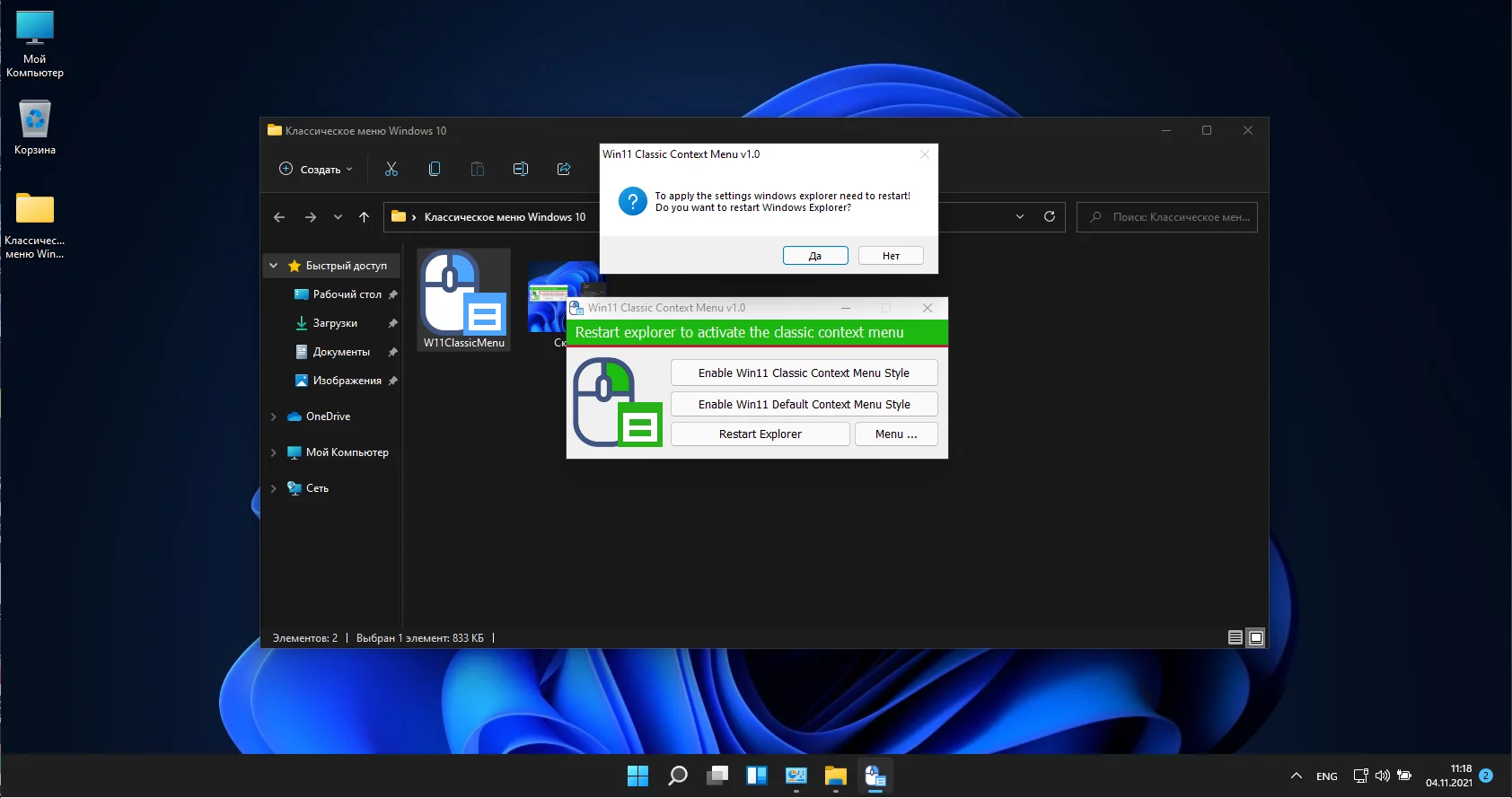This screenshot has height=798, width=1512.
Task: Expand the OneDrive tree node
Action: tap(274, 417)
